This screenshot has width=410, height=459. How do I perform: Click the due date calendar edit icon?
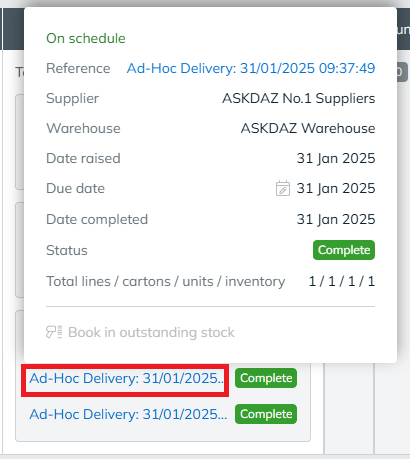(x=283, y=188)
